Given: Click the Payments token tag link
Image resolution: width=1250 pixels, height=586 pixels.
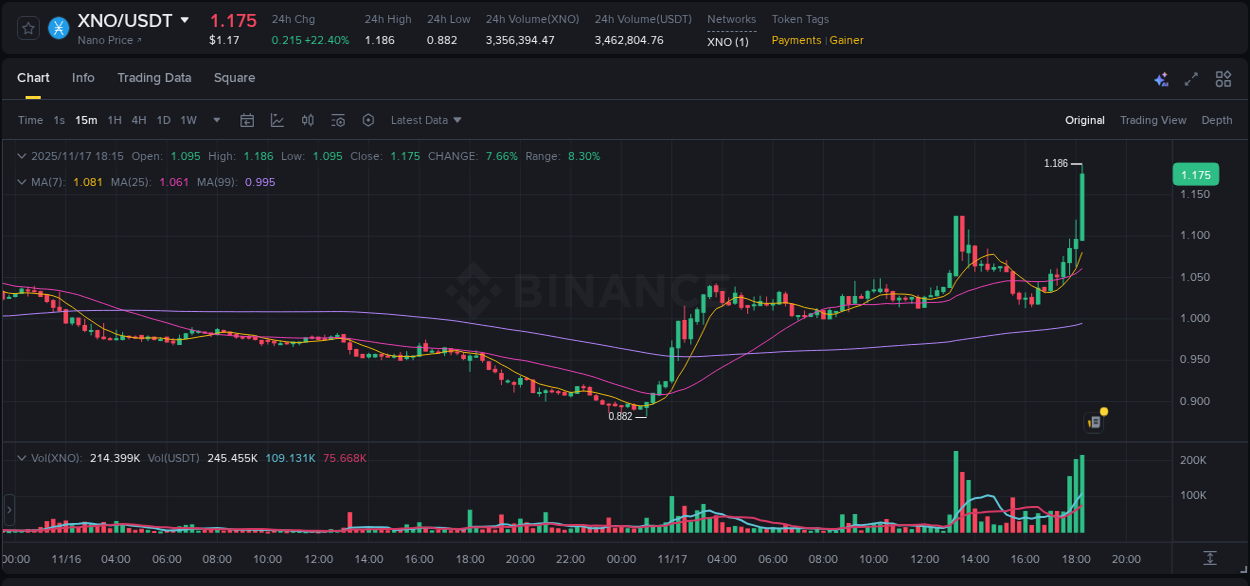Looking at the screenshot, I should (x=796, y=40).
